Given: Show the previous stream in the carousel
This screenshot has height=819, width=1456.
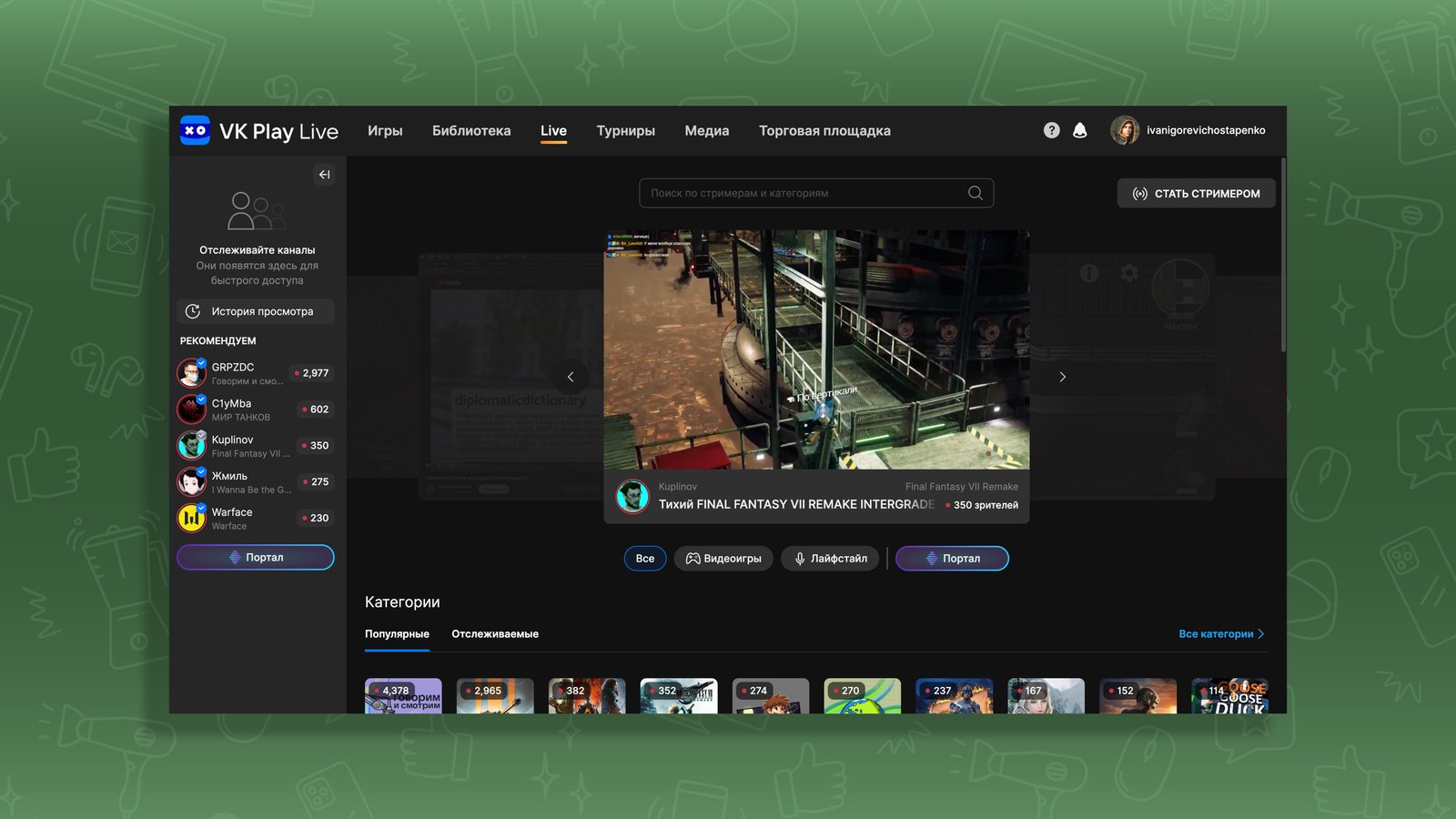Looking at the screenshot, I should [571, 377].
